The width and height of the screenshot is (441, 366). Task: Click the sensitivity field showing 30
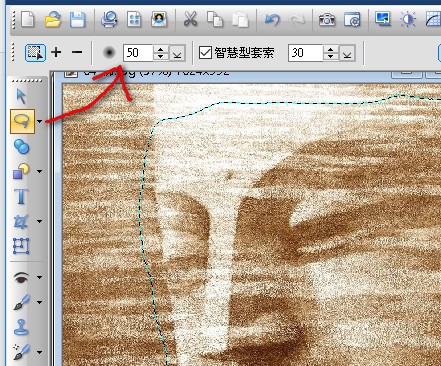coord(305,53)
